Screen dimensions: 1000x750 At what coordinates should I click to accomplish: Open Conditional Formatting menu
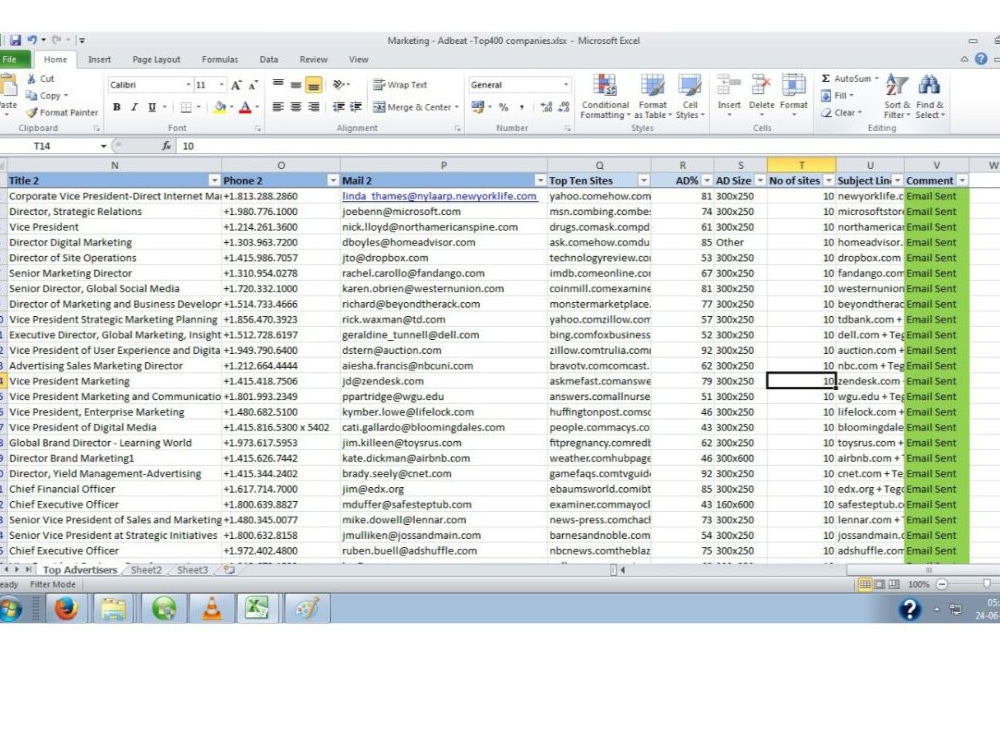(x=605, y=96)
